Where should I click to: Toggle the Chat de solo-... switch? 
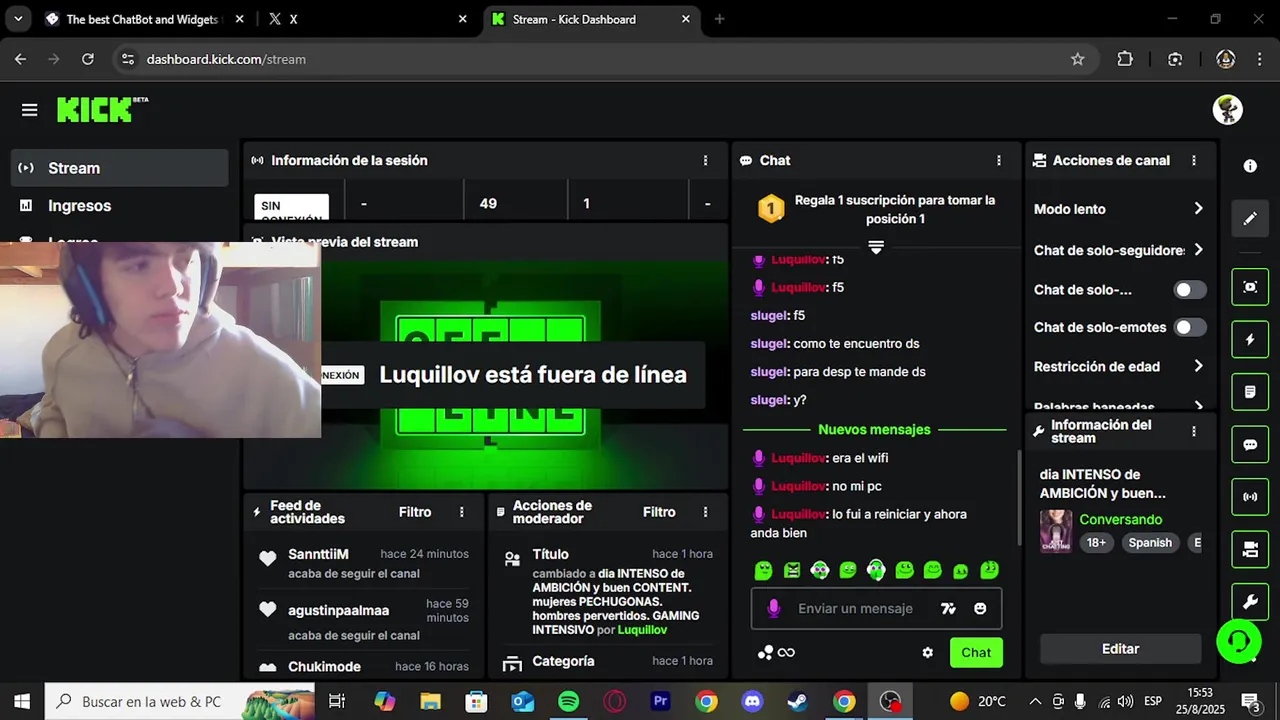[x=1189, y=290]
